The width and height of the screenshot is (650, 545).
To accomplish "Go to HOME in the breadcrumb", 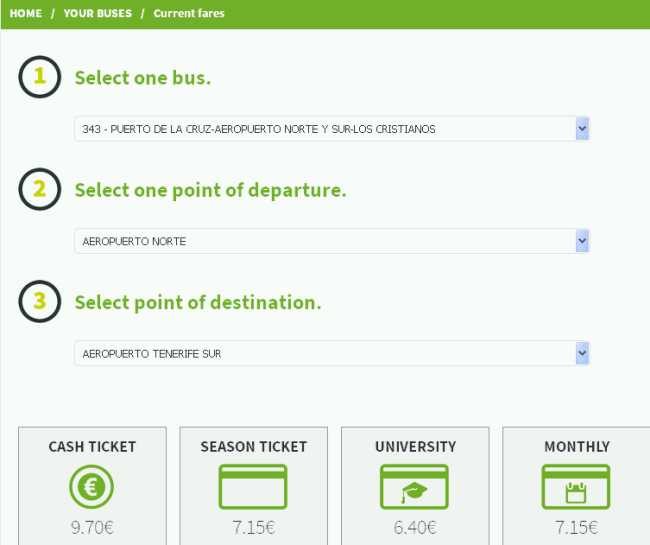I will pyautogui.click(x=26, y=13).
